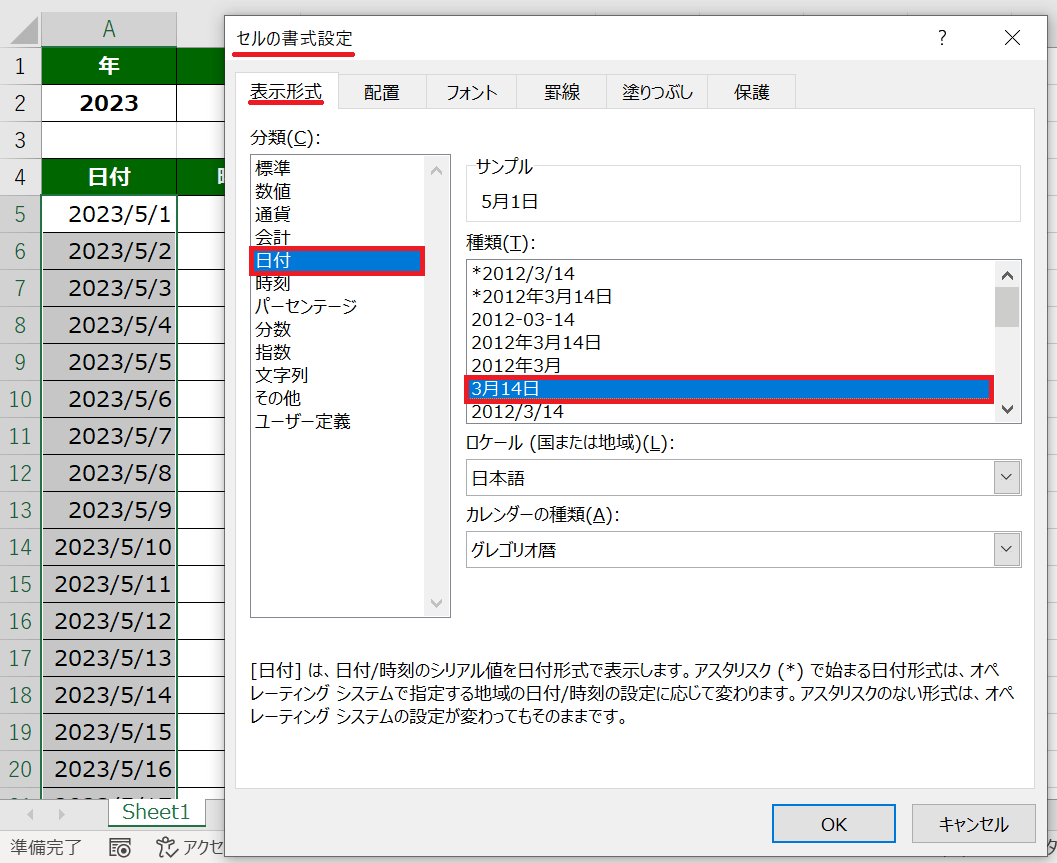This screenshot has width=1057, height=863.
Task: Go to the 塗りつぶし tab
Action: [657, 92]
